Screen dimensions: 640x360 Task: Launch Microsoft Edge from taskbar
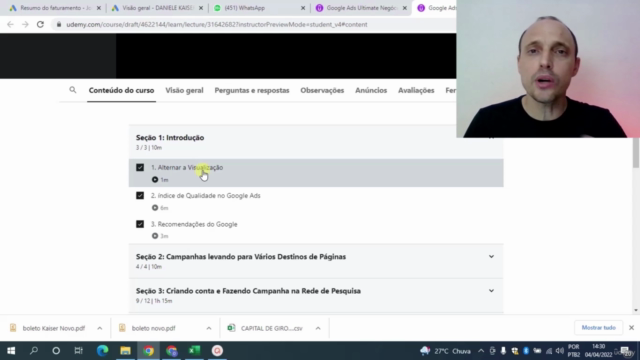[102, 351]
